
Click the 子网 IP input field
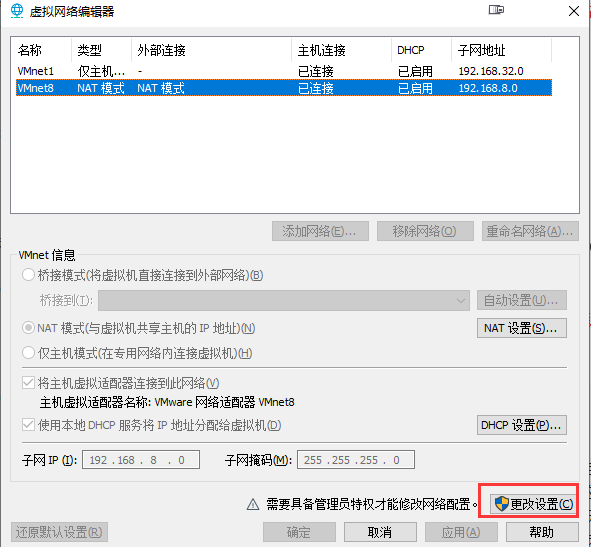[x=141, y=460]
